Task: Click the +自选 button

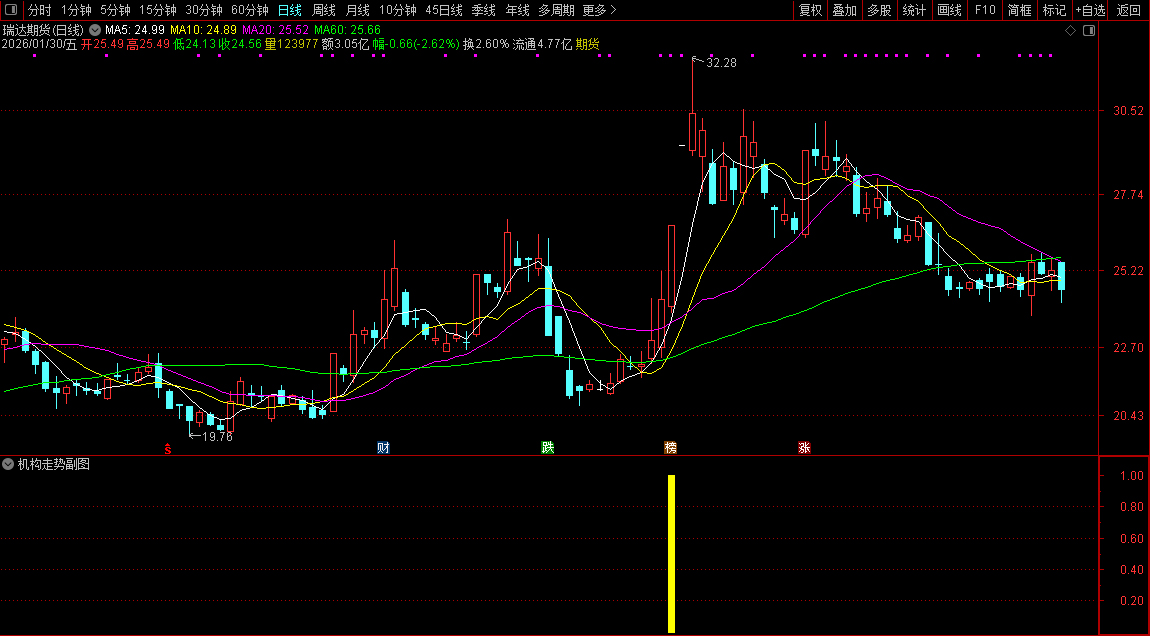Action: [1091, 10]
